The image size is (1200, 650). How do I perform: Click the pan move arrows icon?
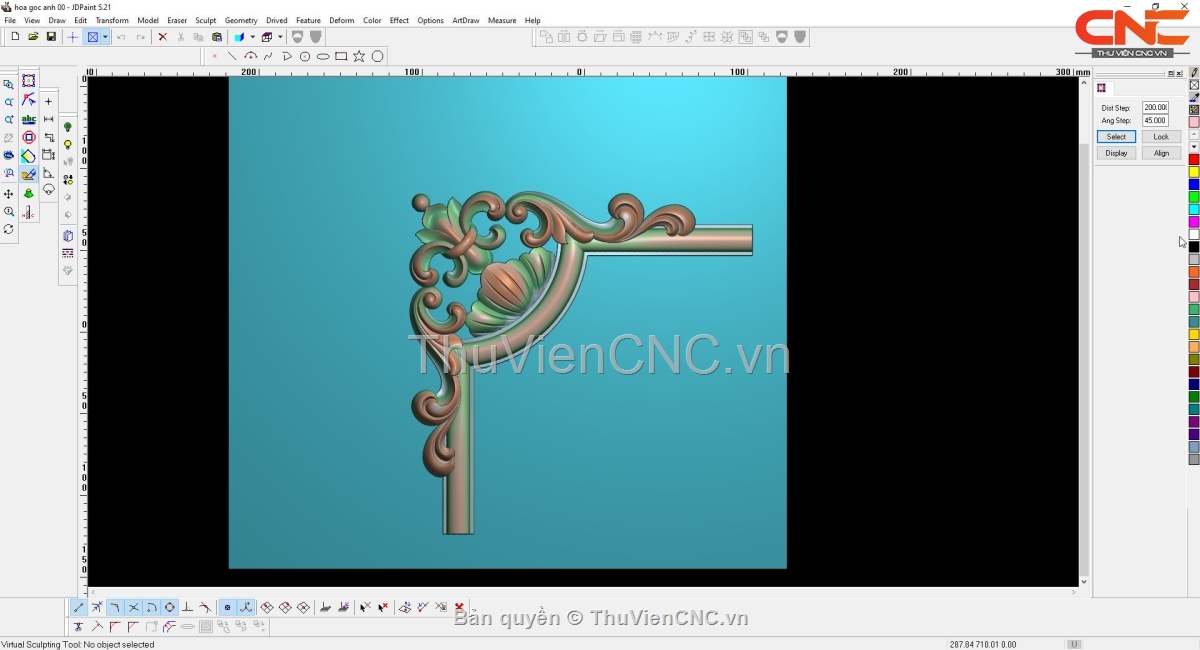point(9,194)
